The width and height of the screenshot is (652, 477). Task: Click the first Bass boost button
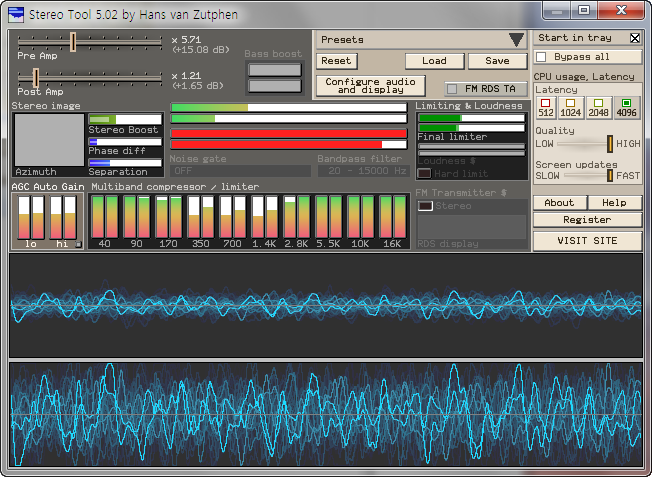(274, 70)
